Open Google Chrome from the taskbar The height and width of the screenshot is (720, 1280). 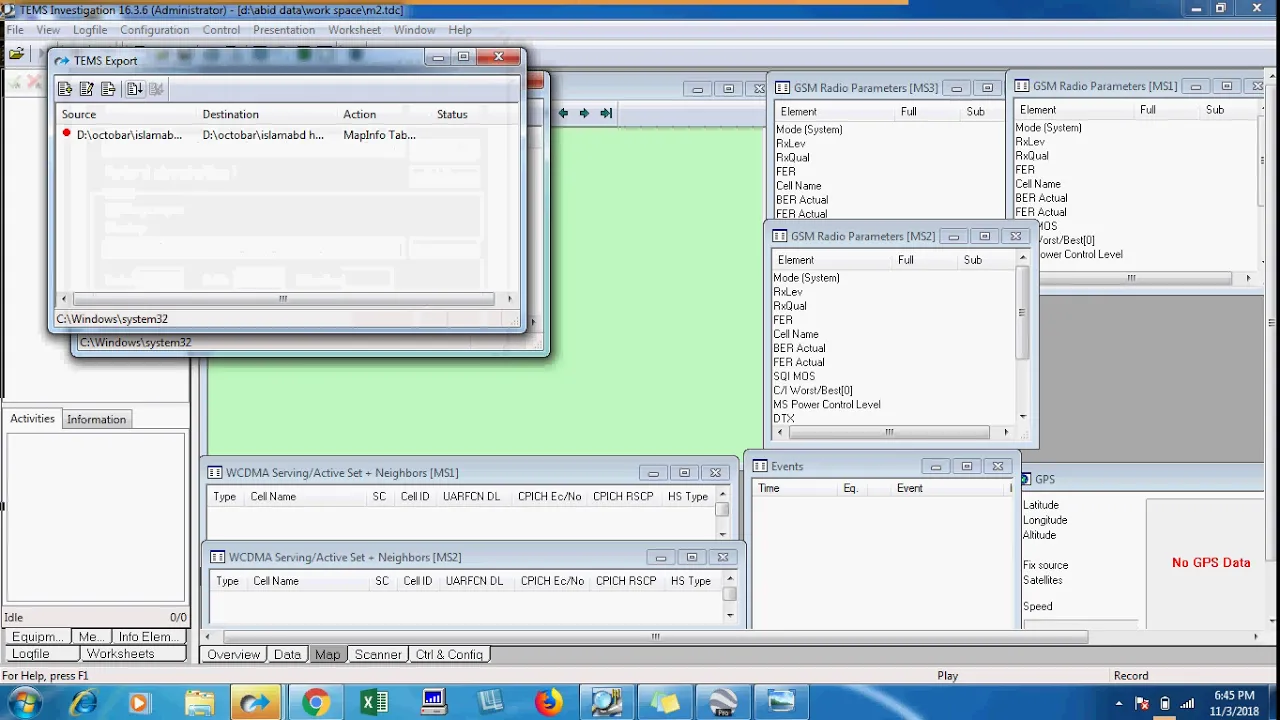[315, 702]
